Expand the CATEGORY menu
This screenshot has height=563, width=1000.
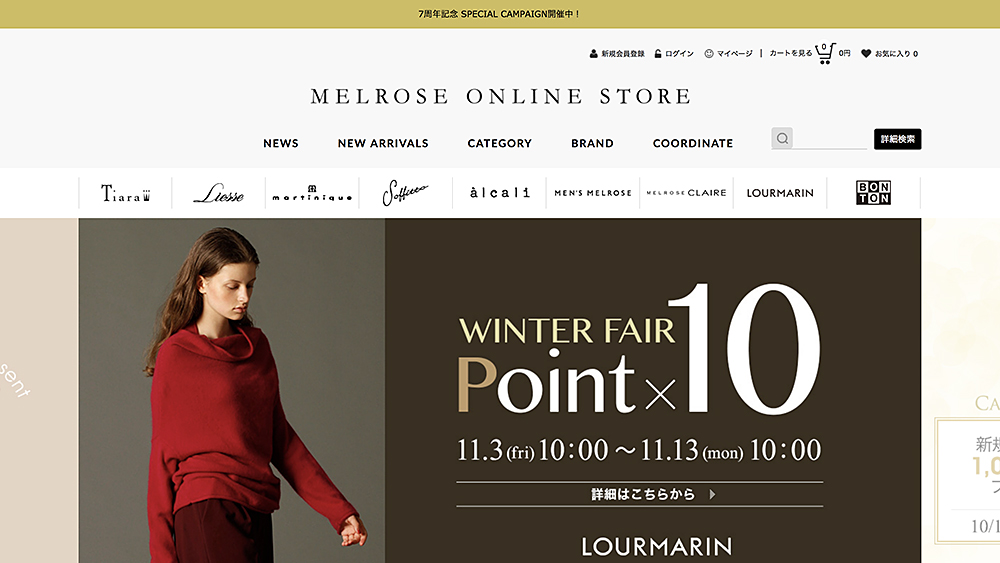click(499, 143)
